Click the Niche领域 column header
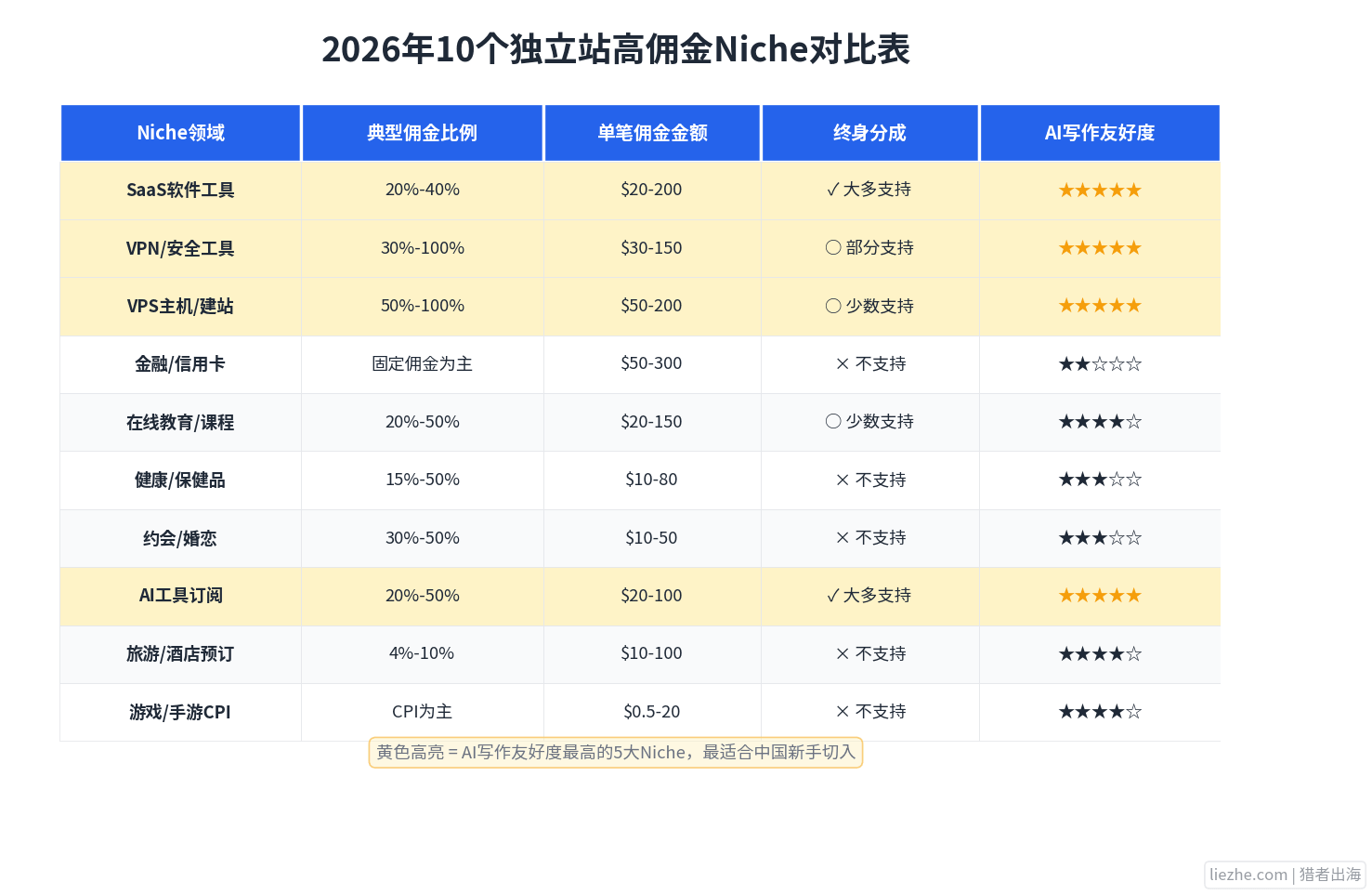The image size is (1372, 895). pyautogui.click(x=180, y=133)
